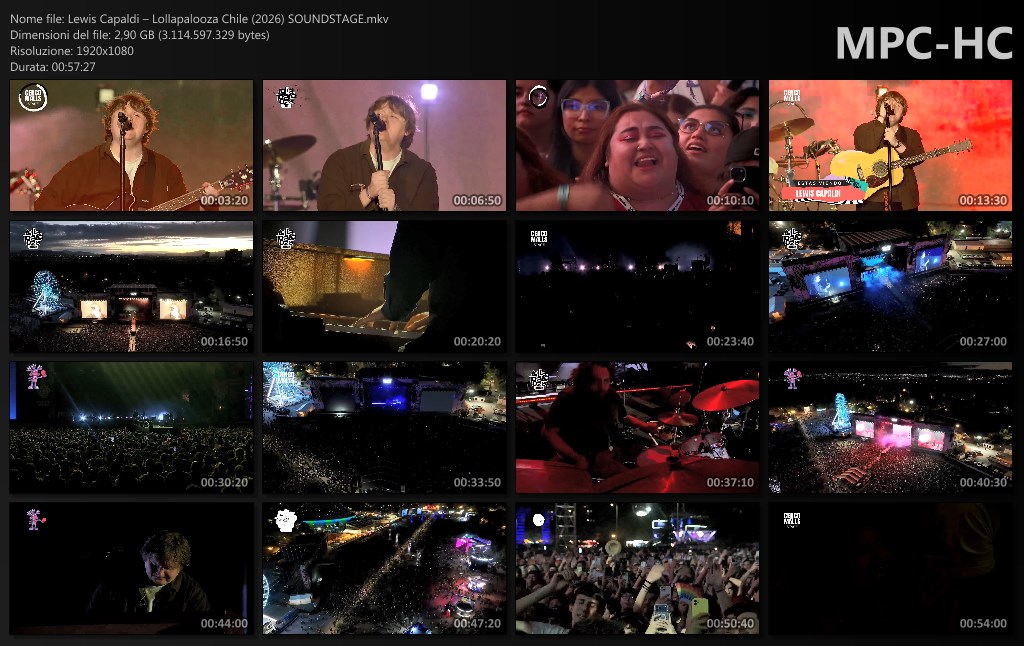The width and height of the screenshot is (1024, 646).
Task: Open the sunset aerial thumbnail at 00:16:50
Action: coord(131,286)
